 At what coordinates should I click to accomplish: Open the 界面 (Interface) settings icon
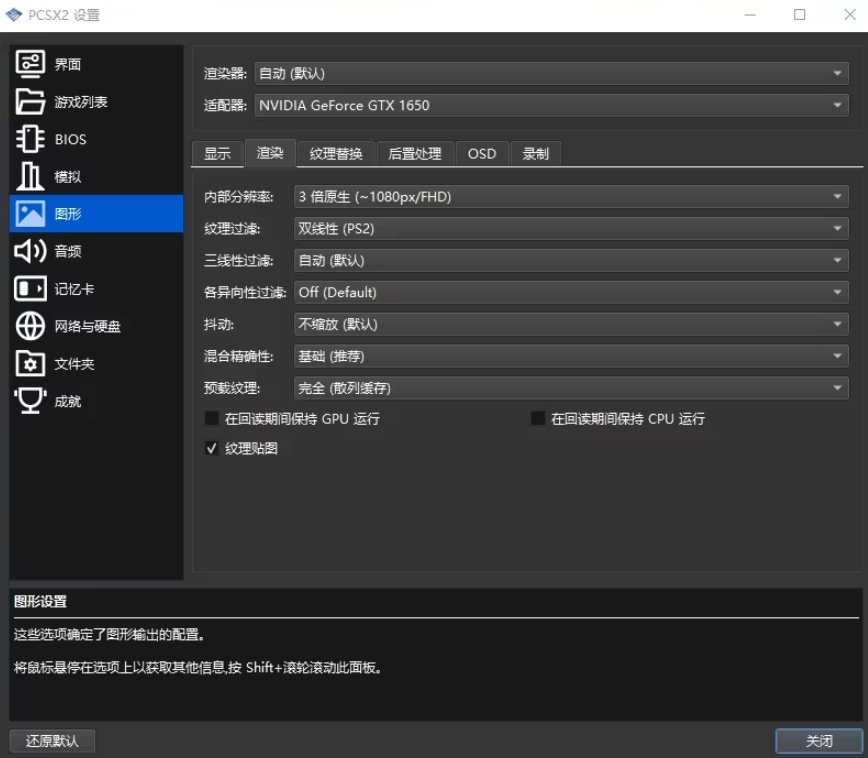pos(30,64)
